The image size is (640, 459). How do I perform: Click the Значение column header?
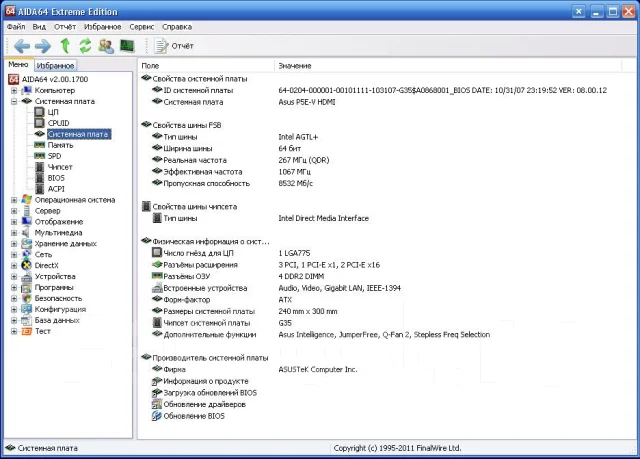click(x=448, y=66)
